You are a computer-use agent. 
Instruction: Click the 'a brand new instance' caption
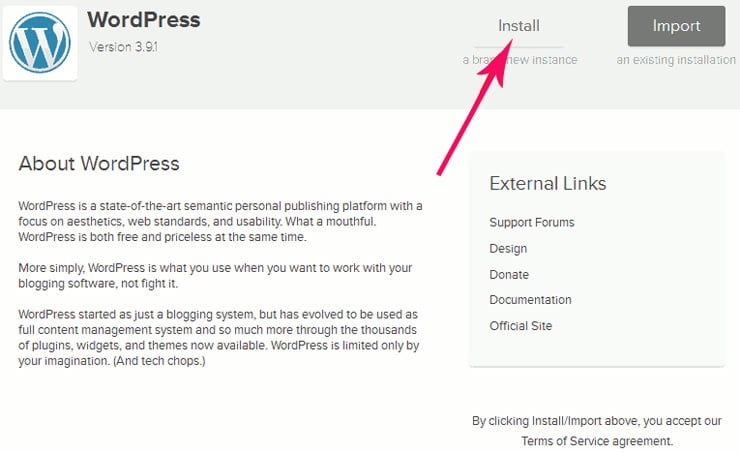[520, 60]
